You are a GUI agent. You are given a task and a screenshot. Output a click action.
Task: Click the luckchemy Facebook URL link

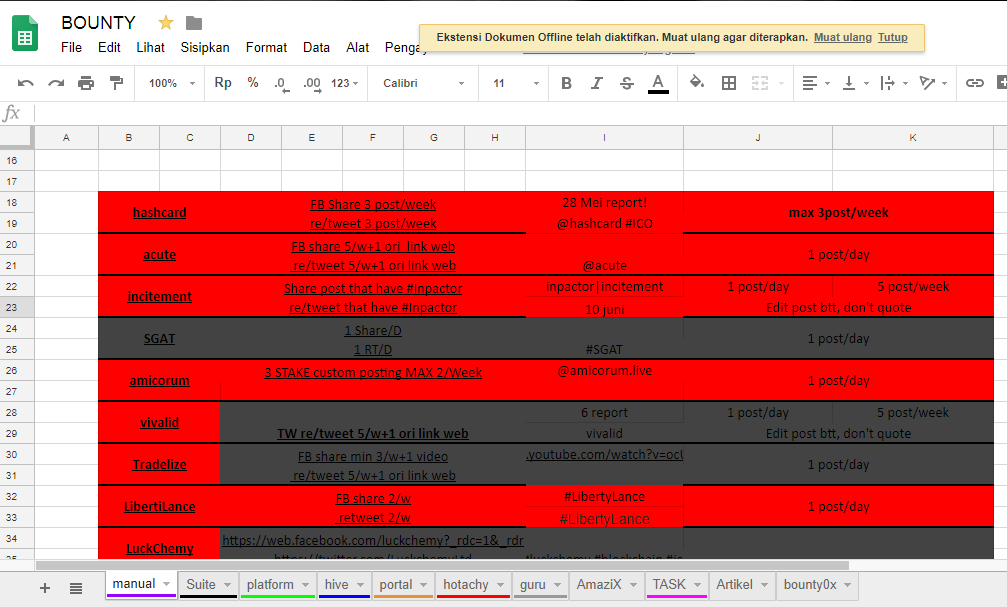coord(373,541)
